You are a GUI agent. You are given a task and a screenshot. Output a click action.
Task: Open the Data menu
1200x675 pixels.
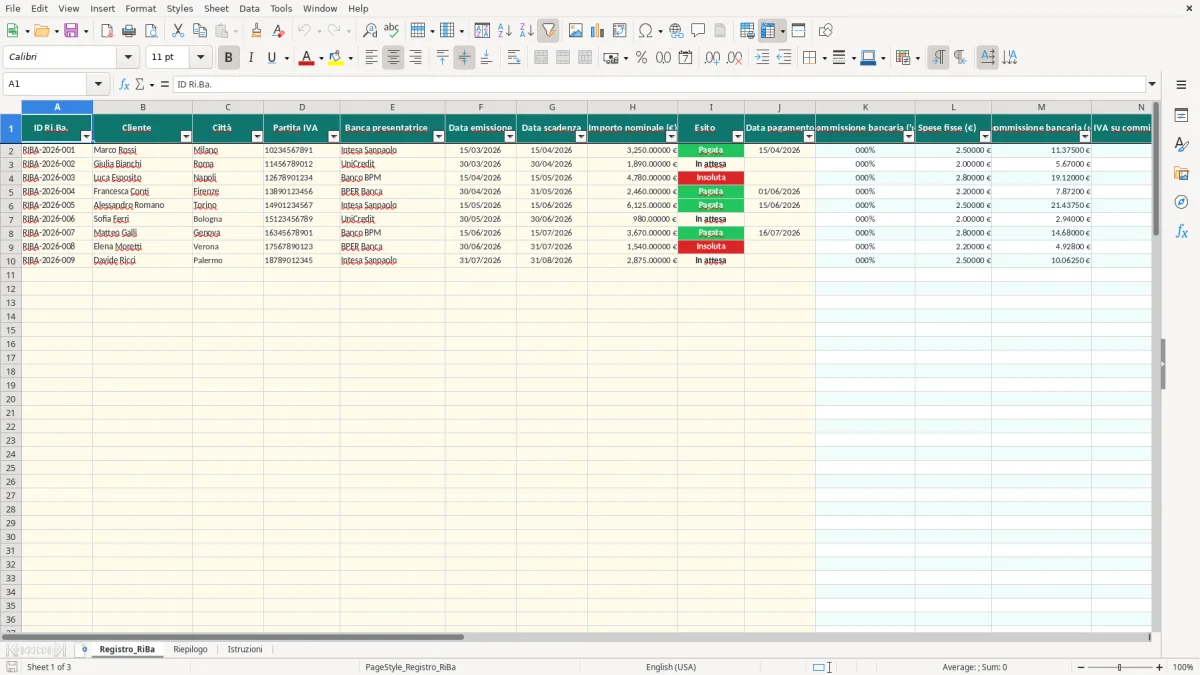(249, 8)
